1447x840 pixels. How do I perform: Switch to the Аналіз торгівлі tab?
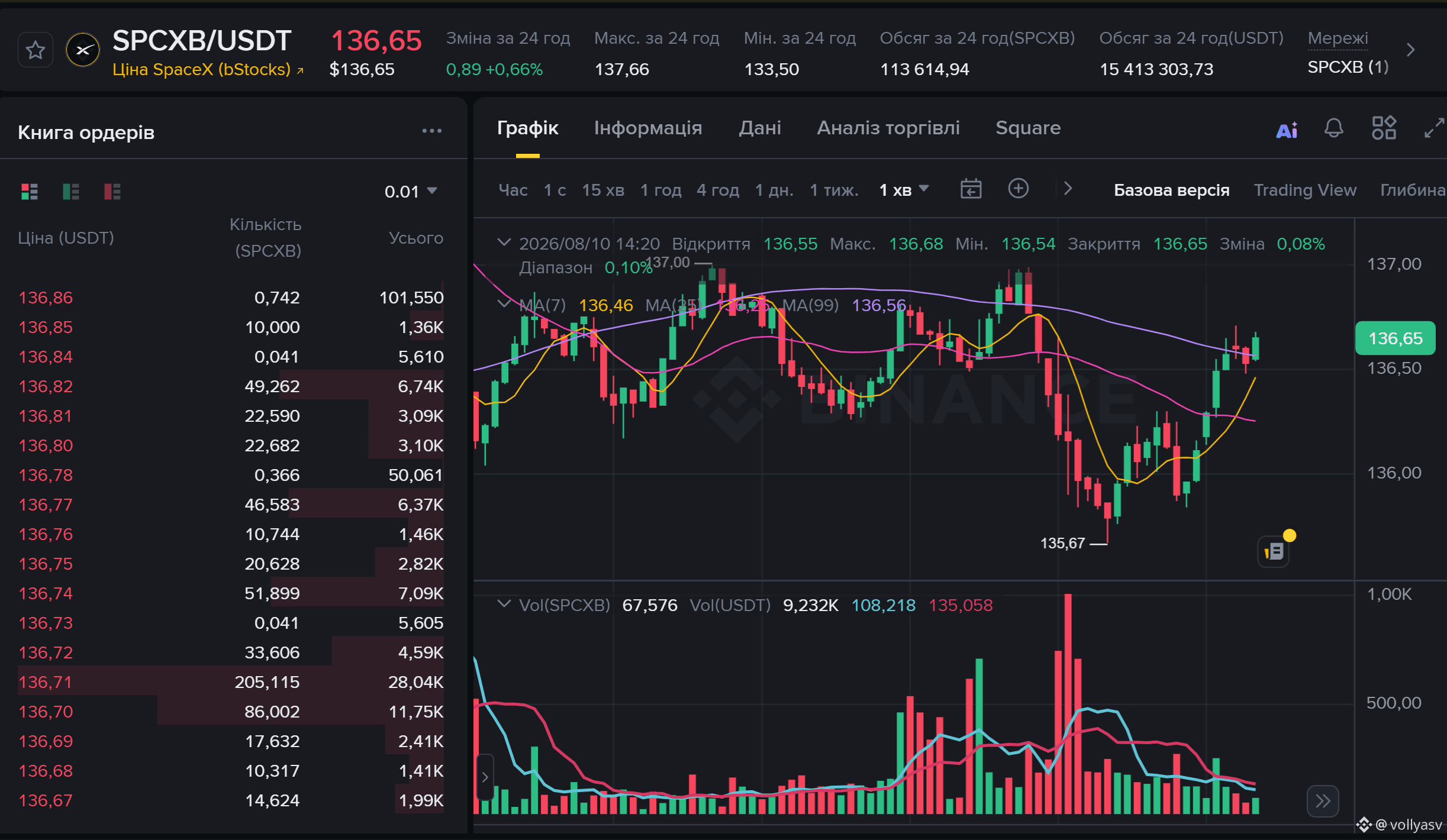click(888, 128)
